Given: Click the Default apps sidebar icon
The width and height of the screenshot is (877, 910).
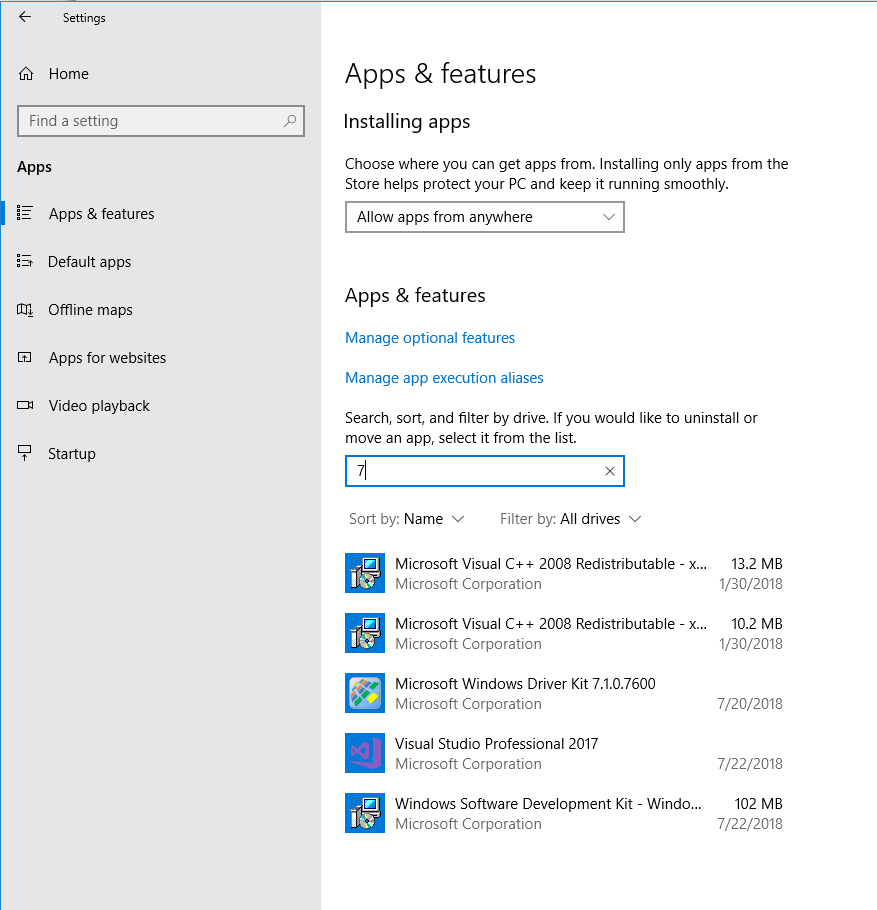Looking at the screenshot, I should pyautogui.click(x=25, y=261).
